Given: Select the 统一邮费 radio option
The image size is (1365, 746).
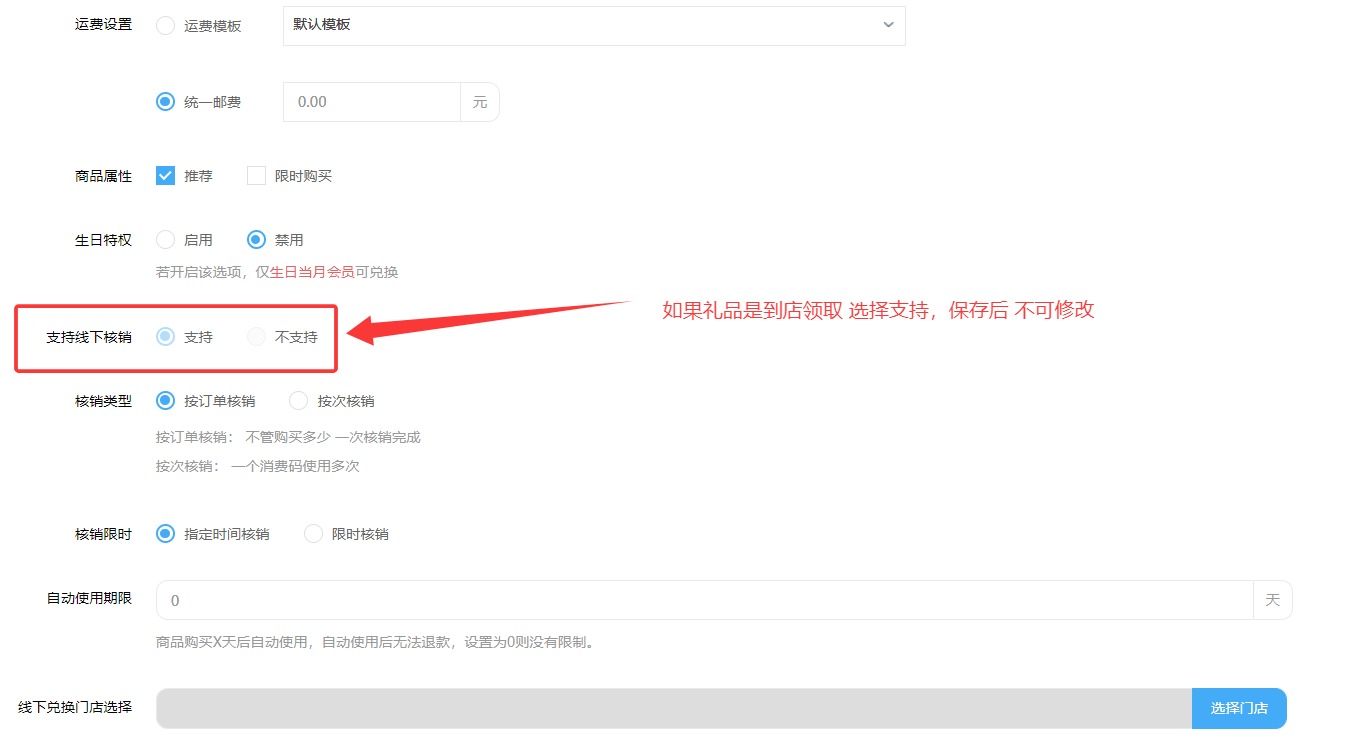Looking at the screenshot, I should pyautogui.click(x=166, y=102).
